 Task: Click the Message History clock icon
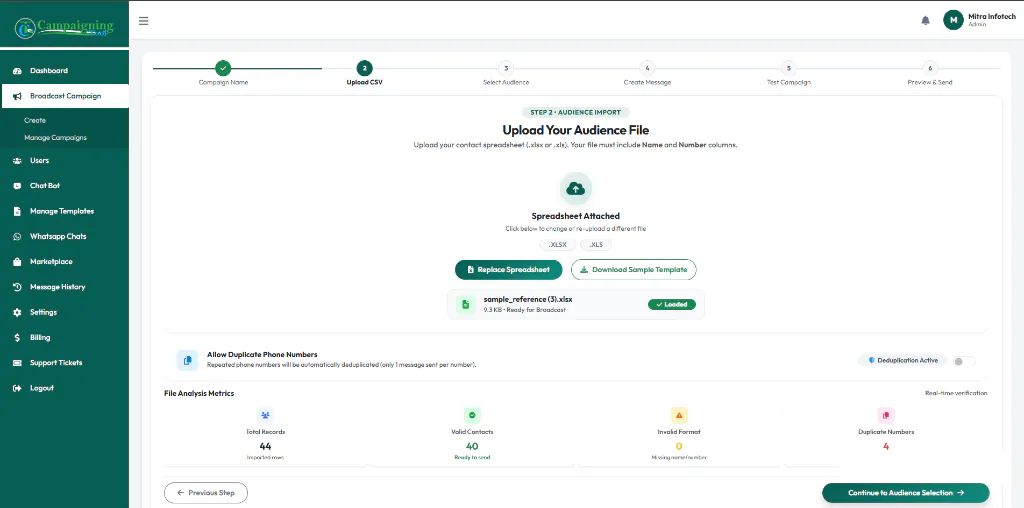click(18, 287)
